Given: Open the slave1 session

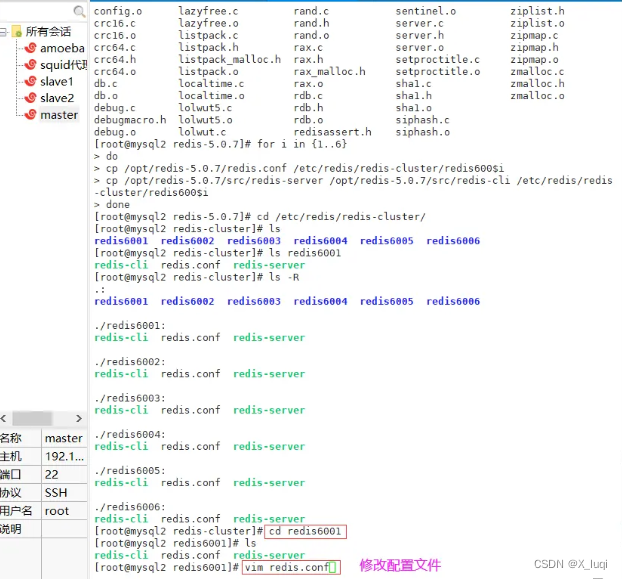Looking at the screenshot, I should point(57,82).
